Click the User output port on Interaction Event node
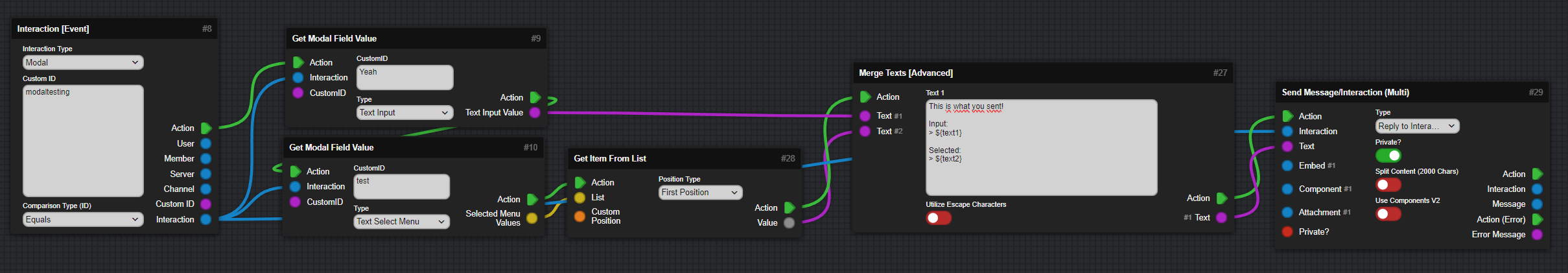 (205, 143)
